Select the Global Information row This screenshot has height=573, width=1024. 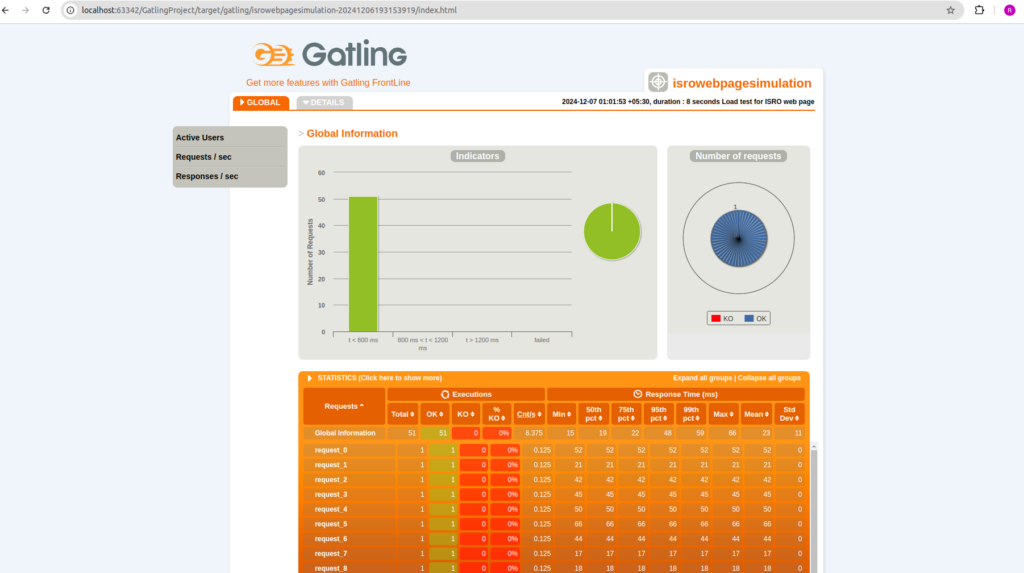click(554, 433)
